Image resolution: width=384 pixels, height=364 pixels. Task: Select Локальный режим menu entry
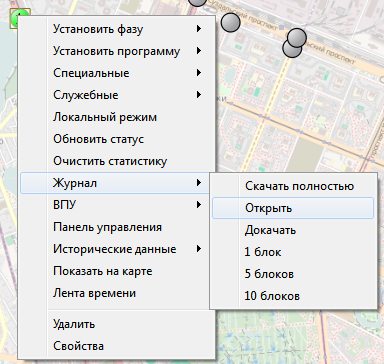[117, 117]
